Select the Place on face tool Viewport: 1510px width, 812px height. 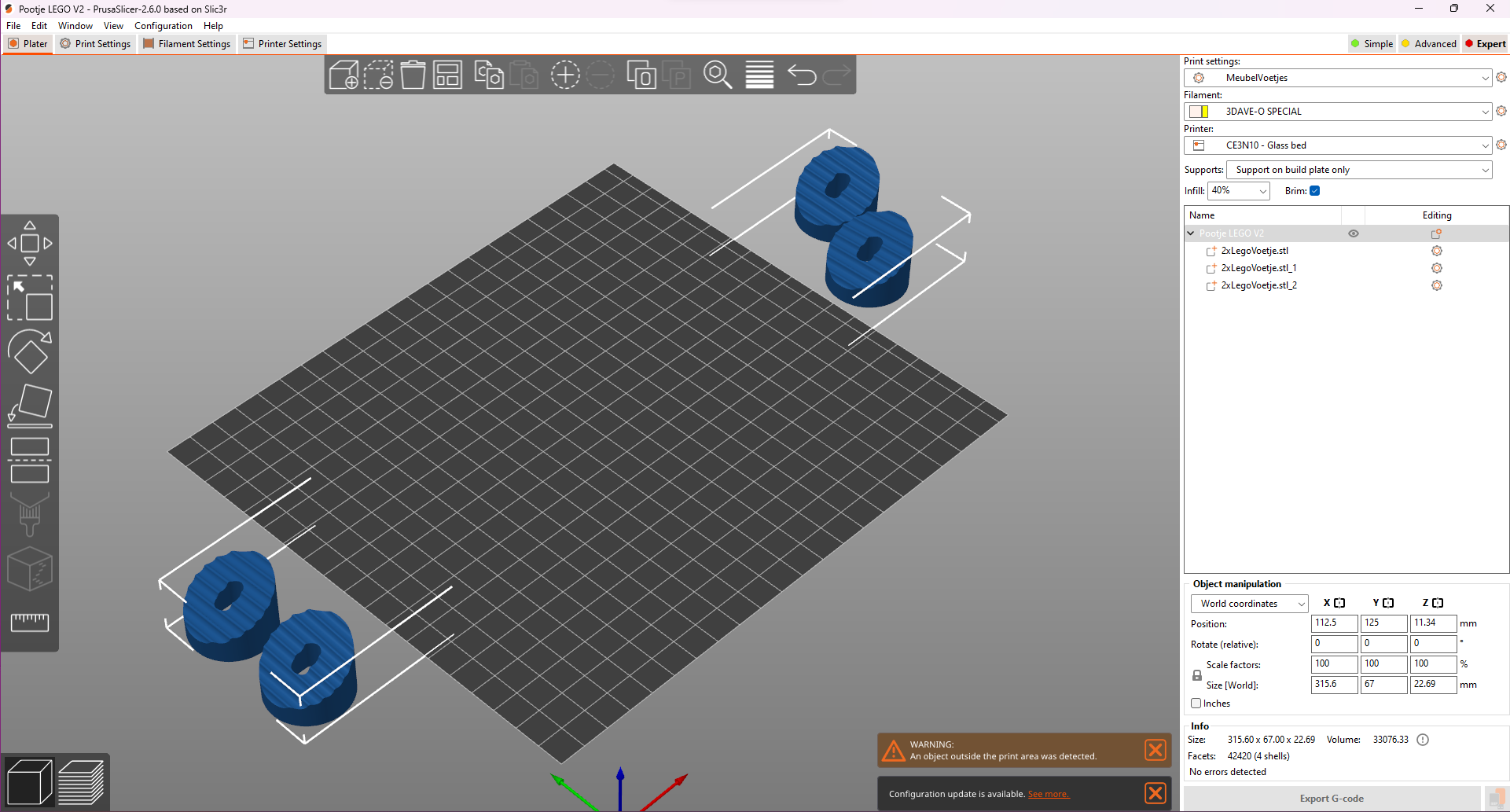coord(29,405)
